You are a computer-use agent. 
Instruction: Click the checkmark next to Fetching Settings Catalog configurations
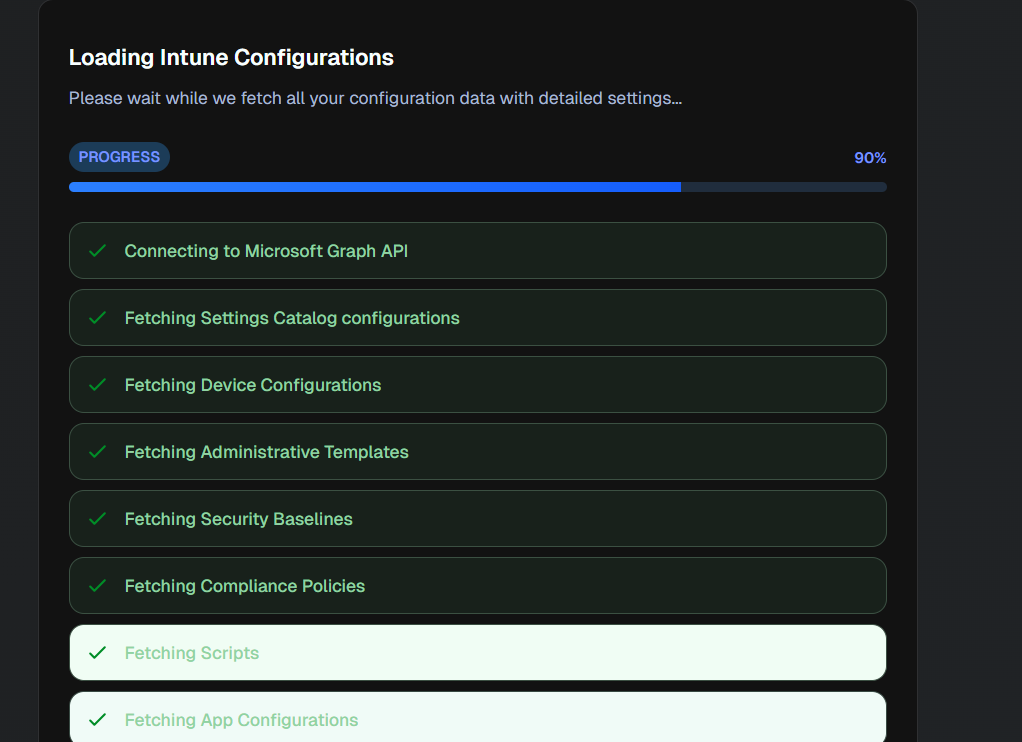(97, 318)
